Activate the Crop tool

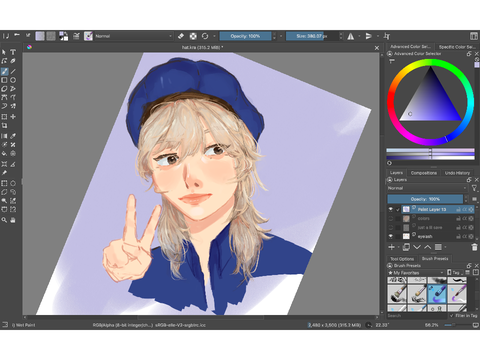pos(4,125)
